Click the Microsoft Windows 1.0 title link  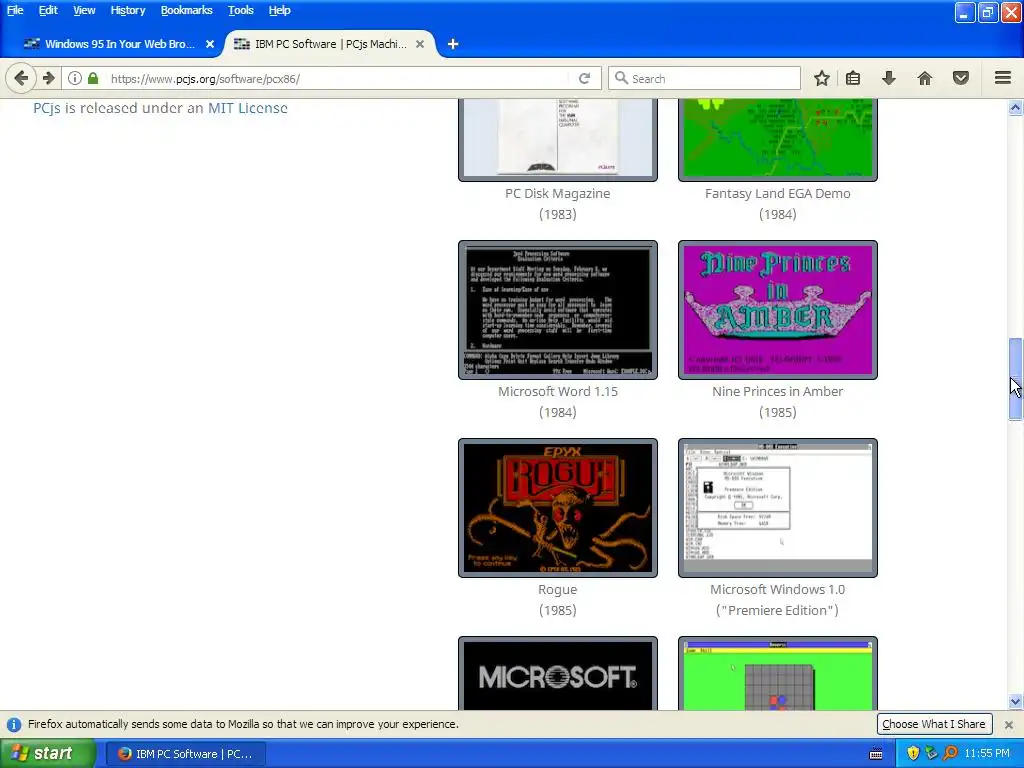(x=778, y=589)
